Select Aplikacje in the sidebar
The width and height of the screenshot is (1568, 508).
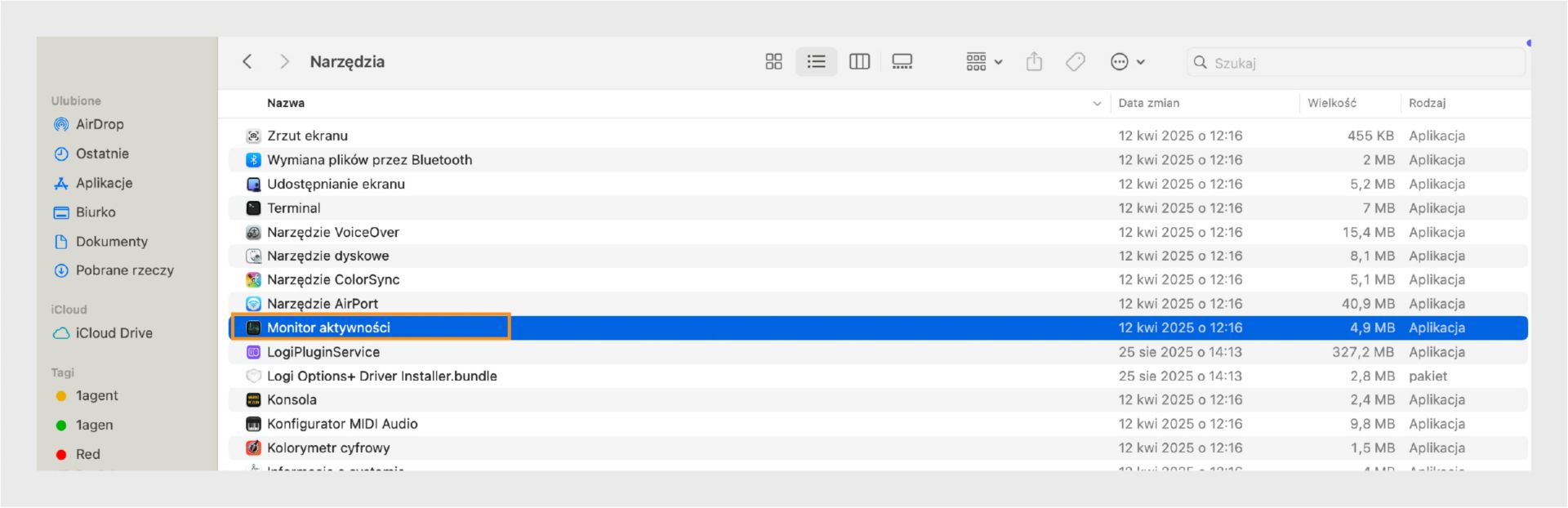click(x=104, y=183)
